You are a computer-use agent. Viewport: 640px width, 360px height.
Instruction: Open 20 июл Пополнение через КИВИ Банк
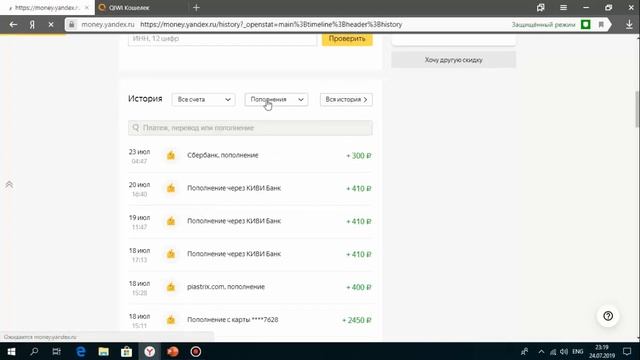pyautogui.click(x=250, y=188)
